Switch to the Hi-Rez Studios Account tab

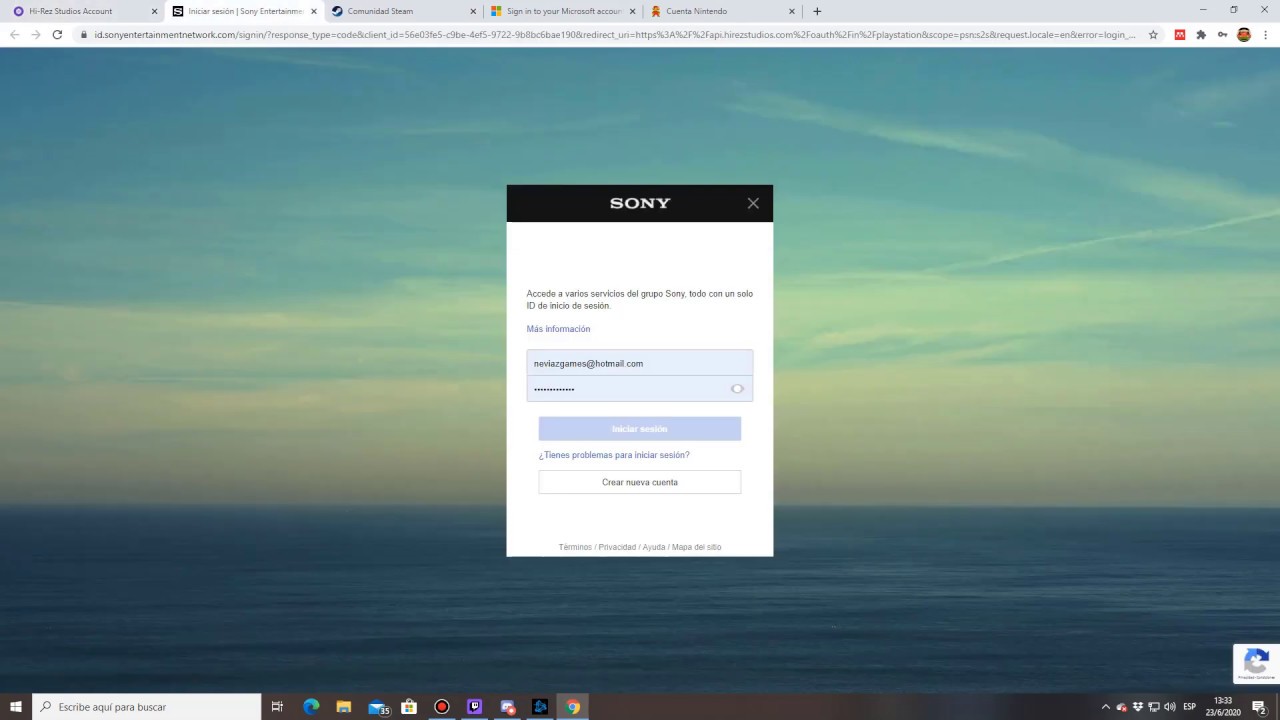coord(82,11)
